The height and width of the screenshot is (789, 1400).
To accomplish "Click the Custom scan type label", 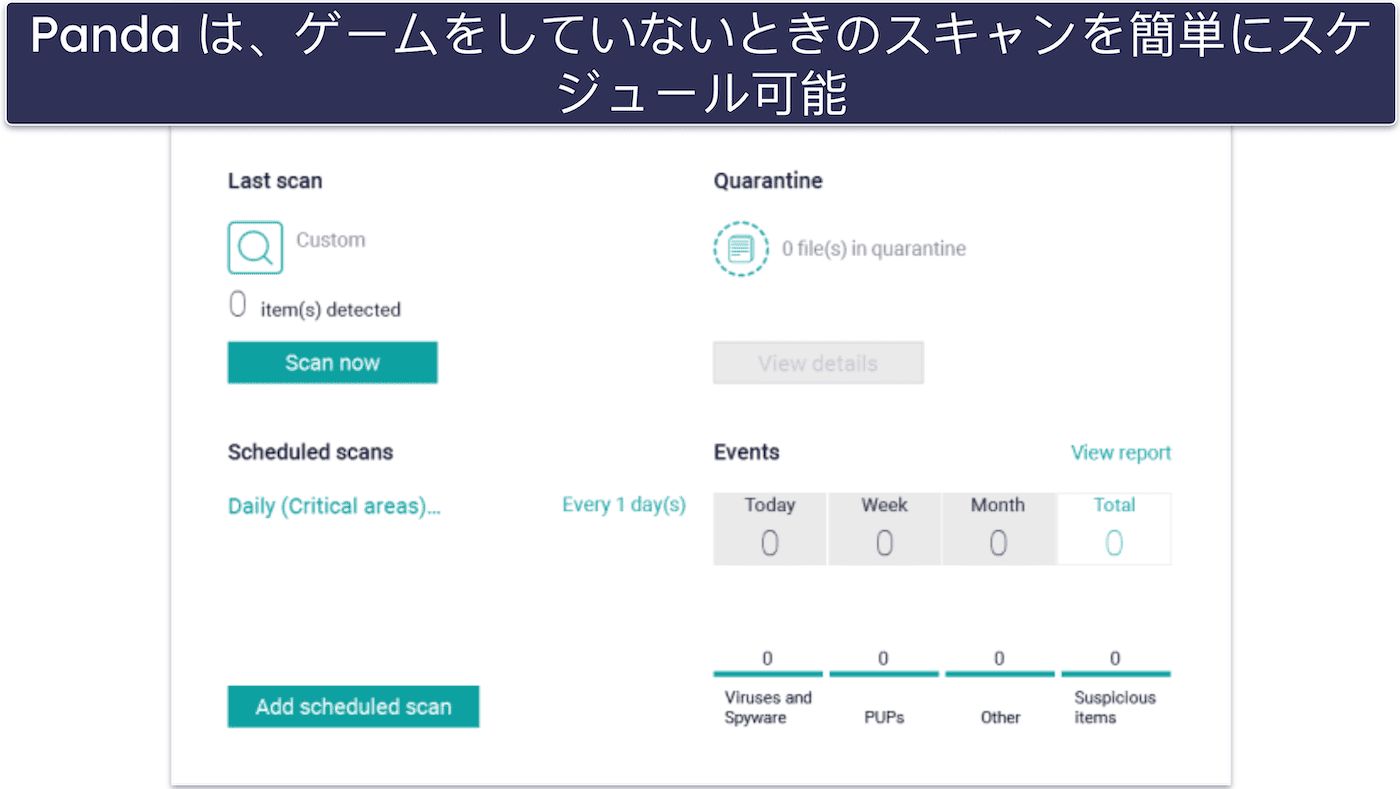I will (331, 240).
